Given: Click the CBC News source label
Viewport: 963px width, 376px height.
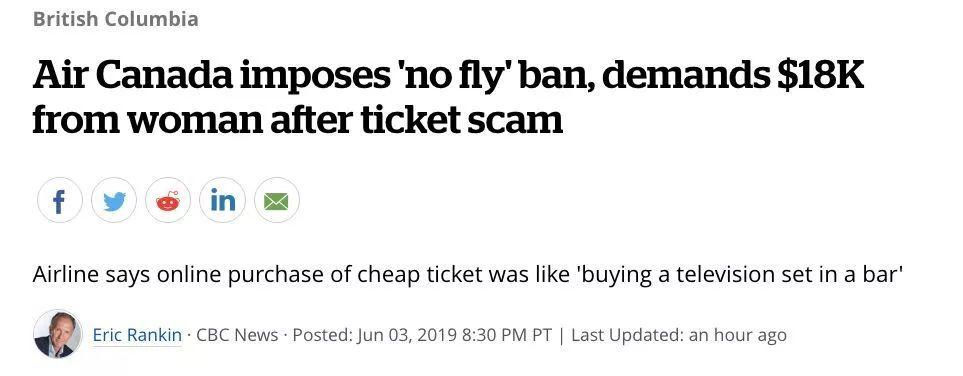Looking at the screenshot, I should coord(236,335).
